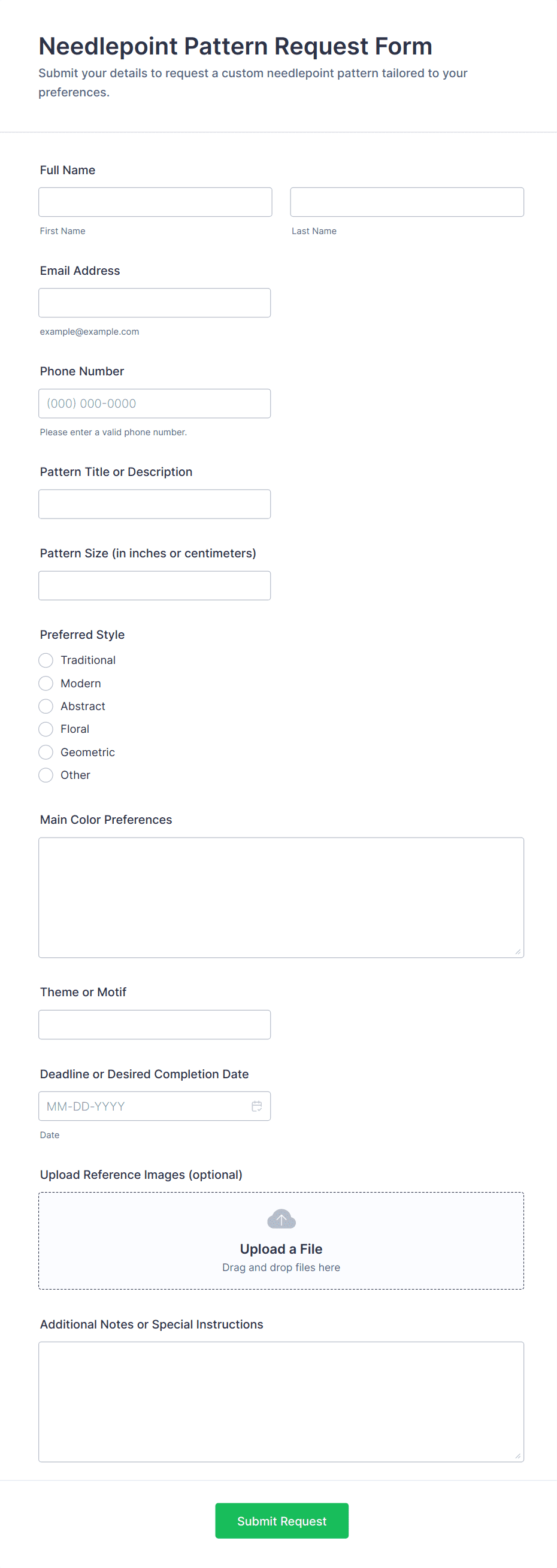Click the Phone Number input
This screenshot has width=557, height=1568.
tap(155, 404)
